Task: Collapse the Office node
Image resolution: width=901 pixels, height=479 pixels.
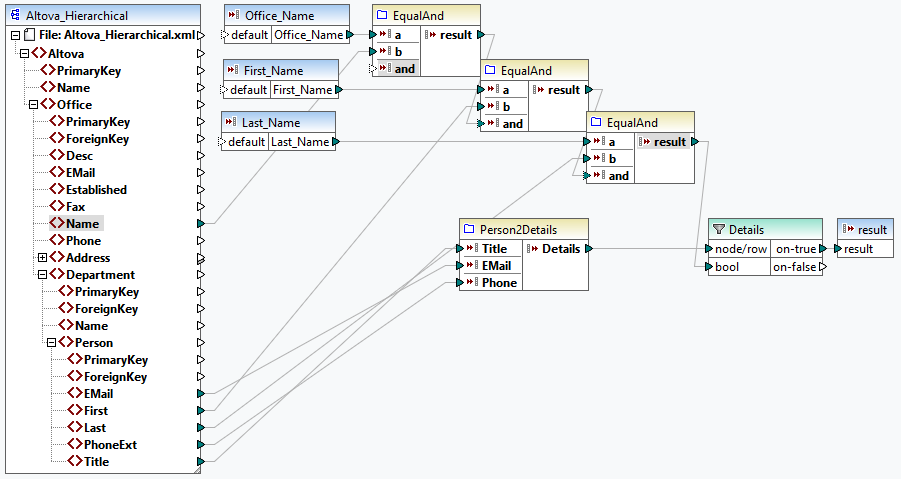Action: [x=33, y=105]
